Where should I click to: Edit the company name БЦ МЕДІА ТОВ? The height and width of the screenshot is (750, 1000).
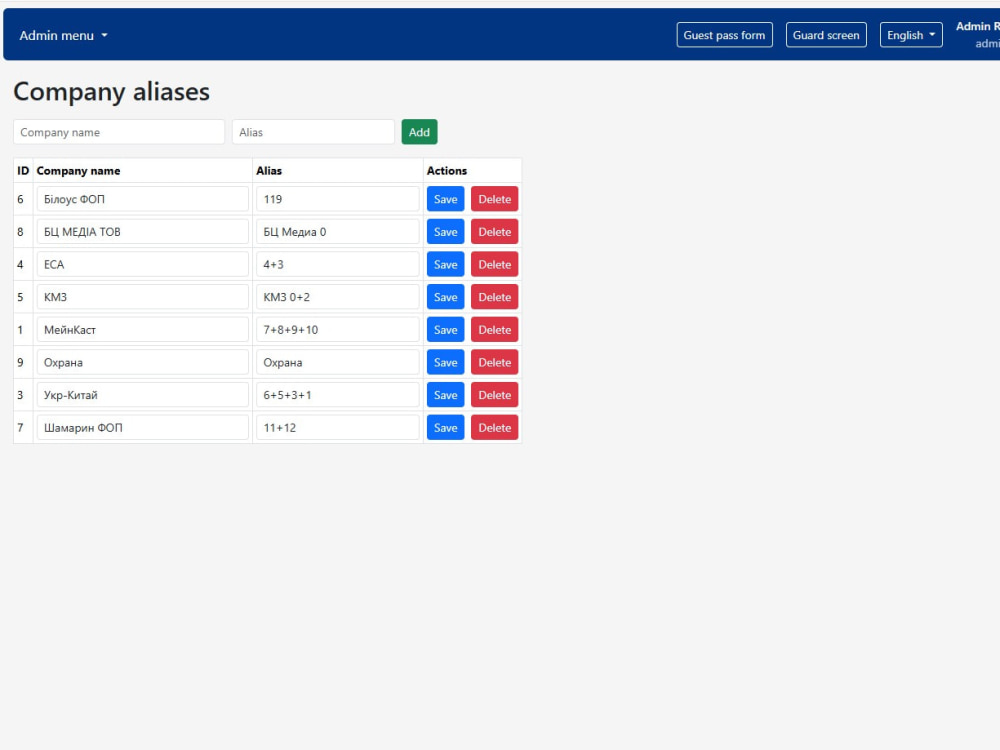(x=142, y=232)
